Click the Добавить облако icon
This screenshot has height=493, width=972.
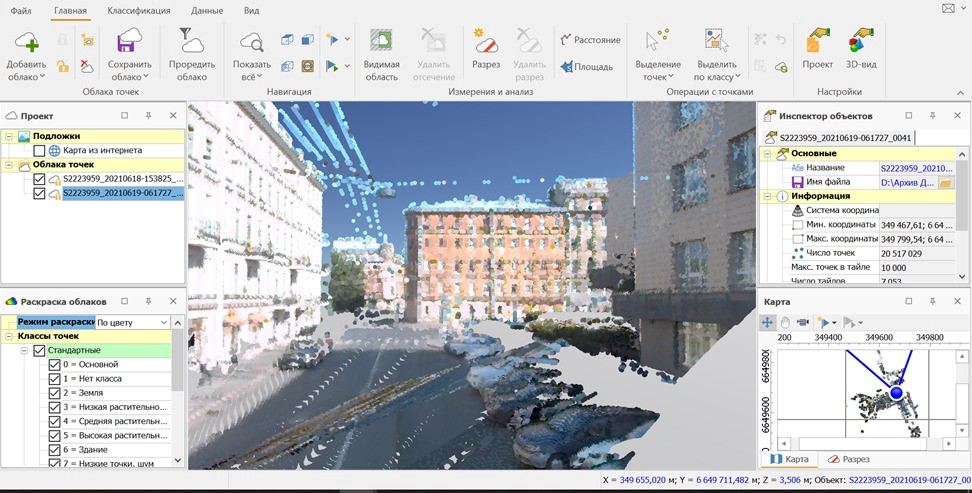pos(27,43)
